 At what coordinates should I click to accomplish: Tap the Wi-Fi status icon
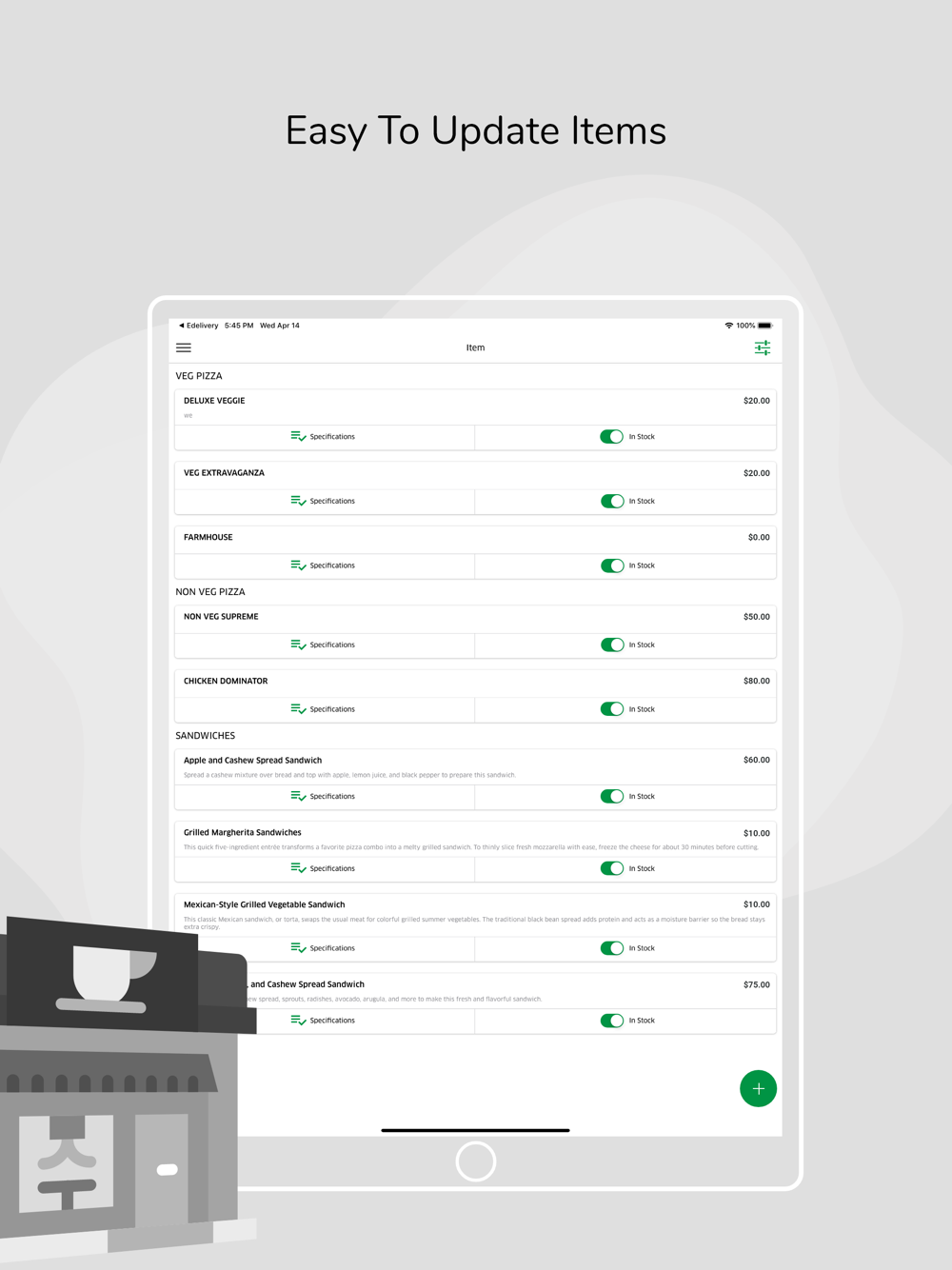tap(729, 326)
